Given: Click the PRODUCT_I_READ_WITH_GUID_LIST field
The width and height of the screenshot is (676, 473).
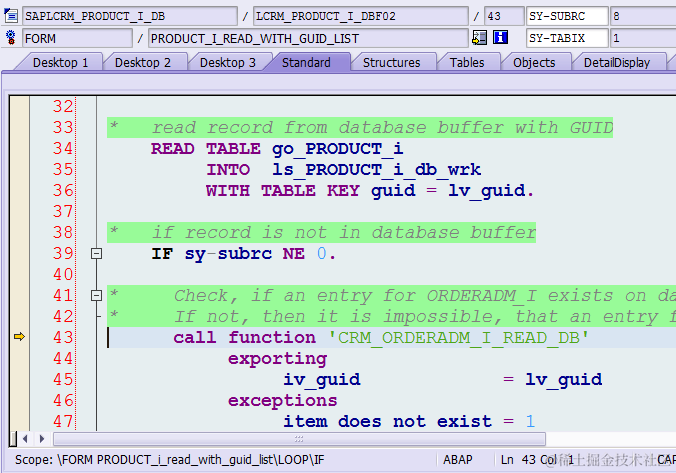Looking at the screenshot, I should 308,38.
